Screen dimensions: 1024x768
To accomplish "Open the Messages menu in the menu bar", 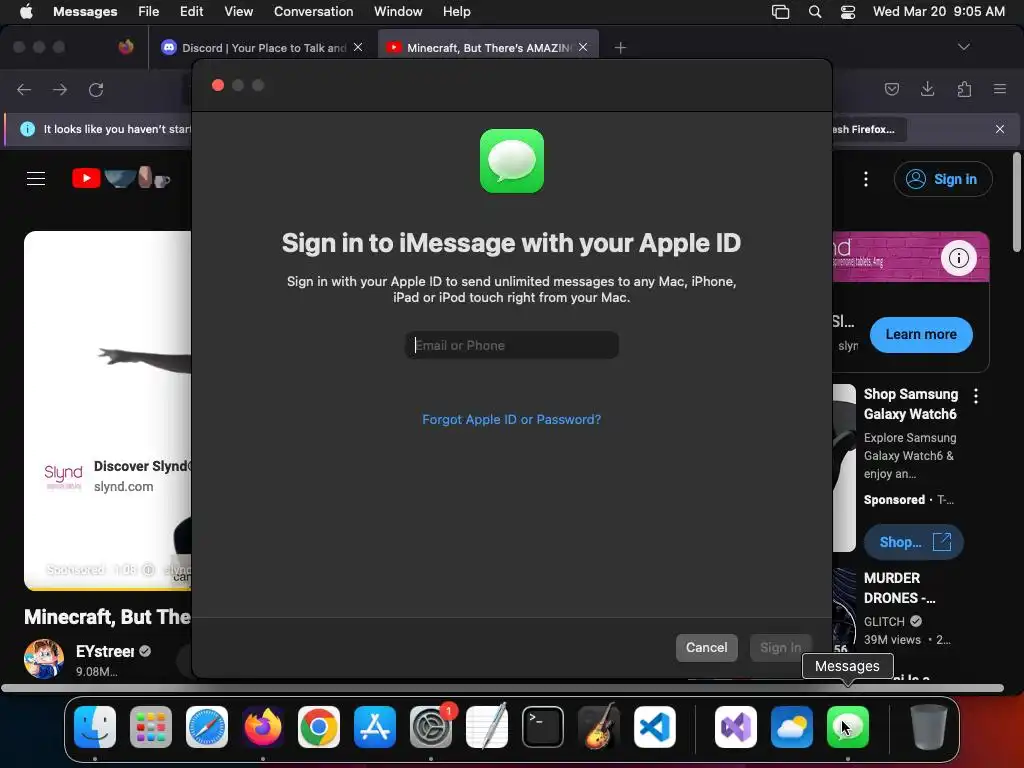I will (x=85, y=12).
